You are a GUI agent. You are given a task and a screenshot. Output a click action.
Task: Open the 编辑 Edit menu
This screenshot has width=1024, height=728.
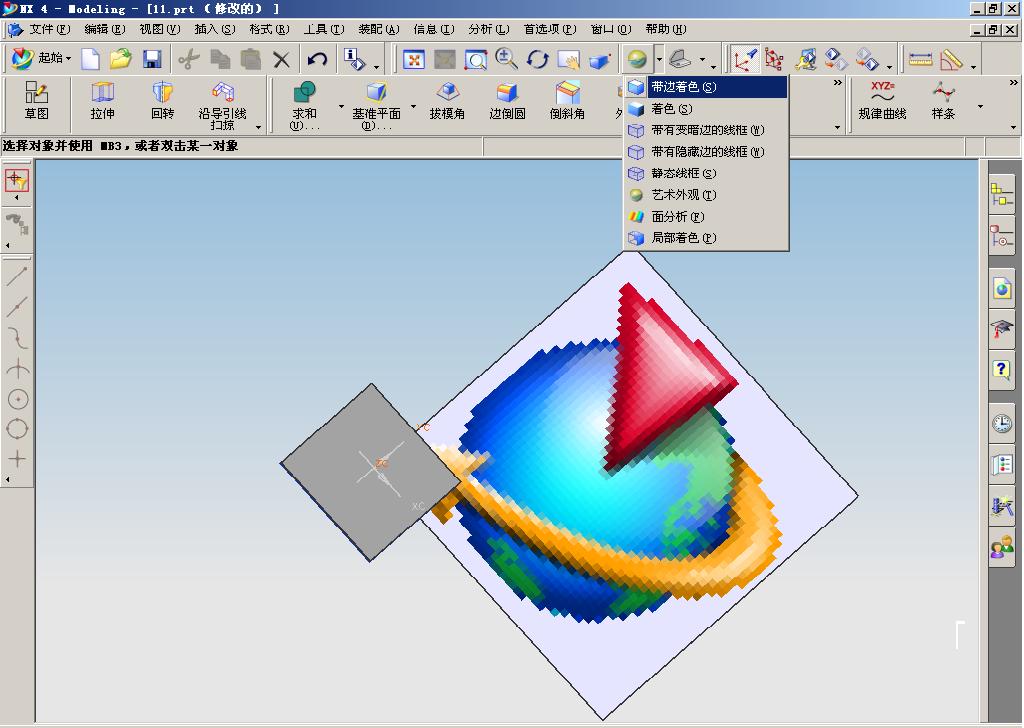[104, 29]
